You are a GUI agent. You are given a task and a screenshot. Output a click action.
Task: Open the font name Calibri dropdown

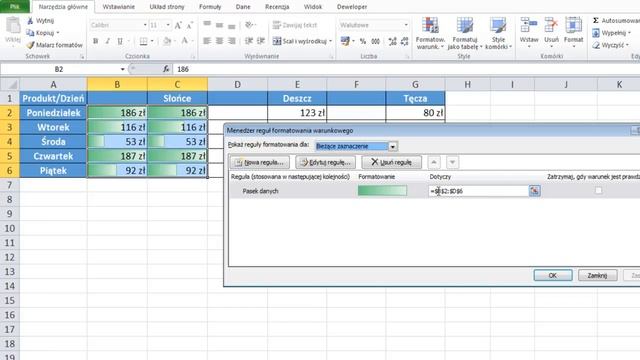[x=145, y=25]
